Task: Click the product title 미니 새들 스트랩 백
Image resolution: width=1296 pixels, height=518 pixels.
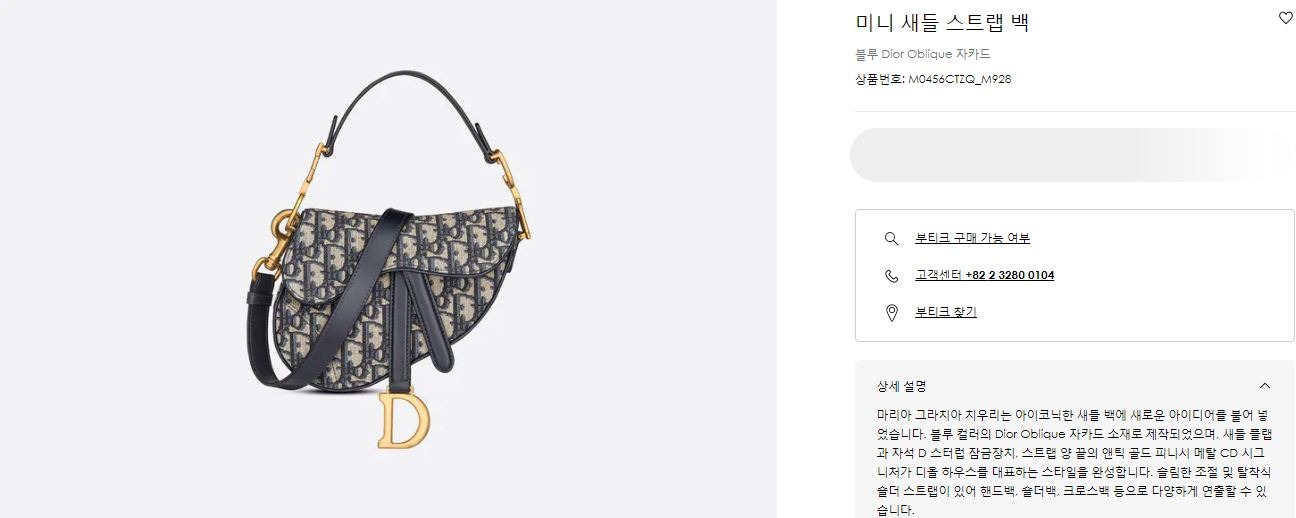Action: click(942, 22)
